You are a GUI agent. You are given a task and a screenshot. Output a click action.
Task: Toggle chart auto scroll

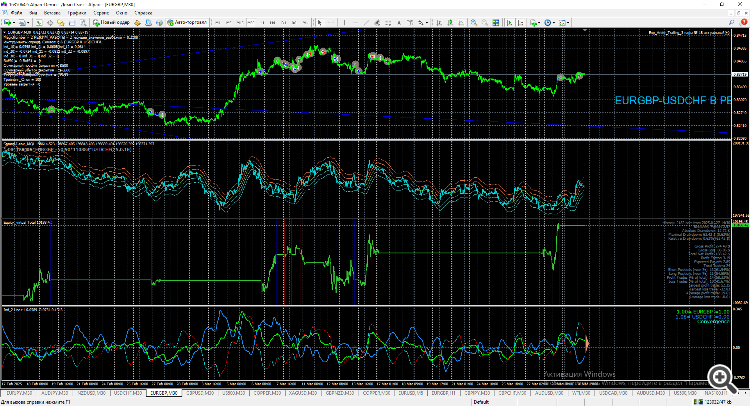(x=510, y=22)
